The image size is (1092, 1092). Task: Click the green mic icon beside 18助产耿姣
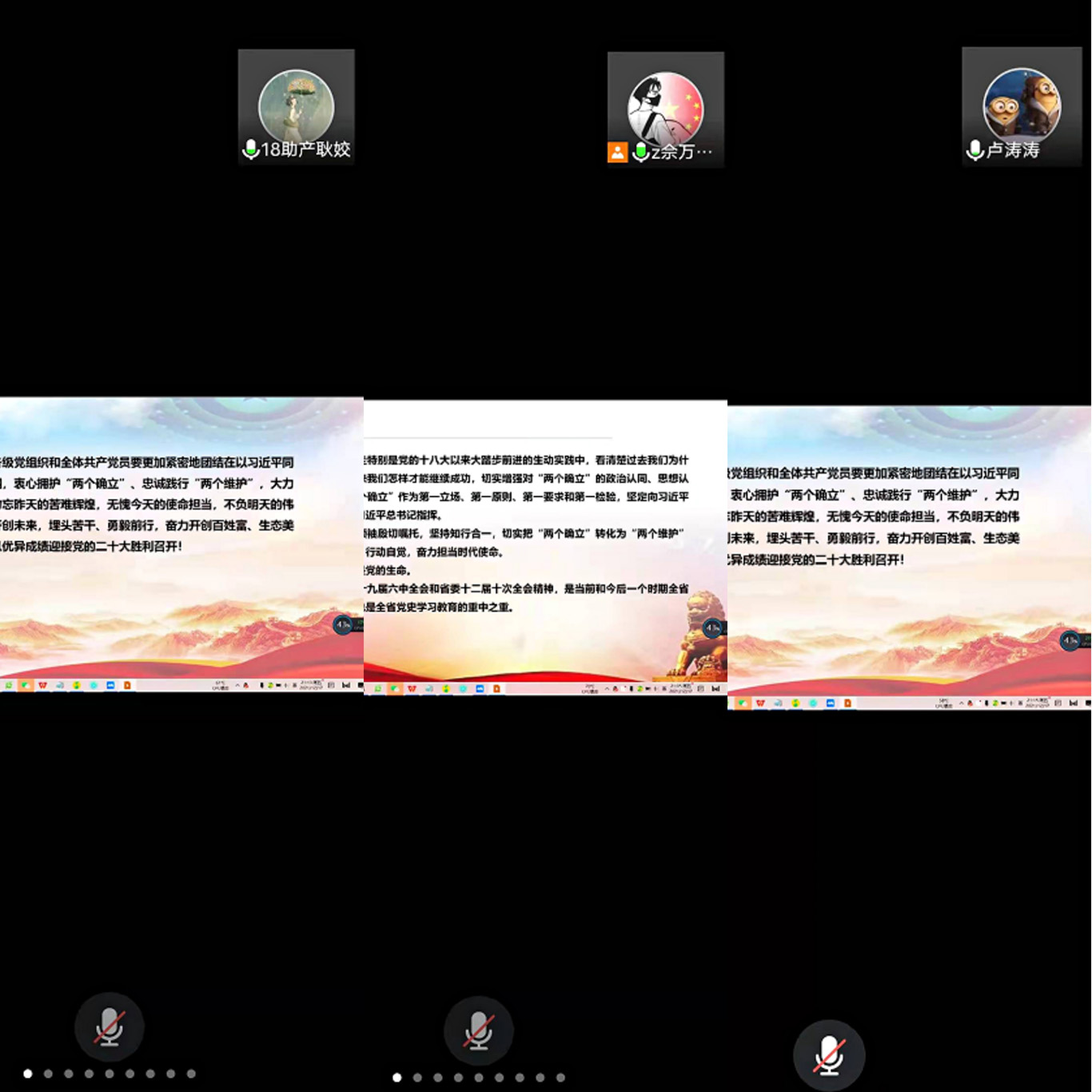tap(250, 149)
